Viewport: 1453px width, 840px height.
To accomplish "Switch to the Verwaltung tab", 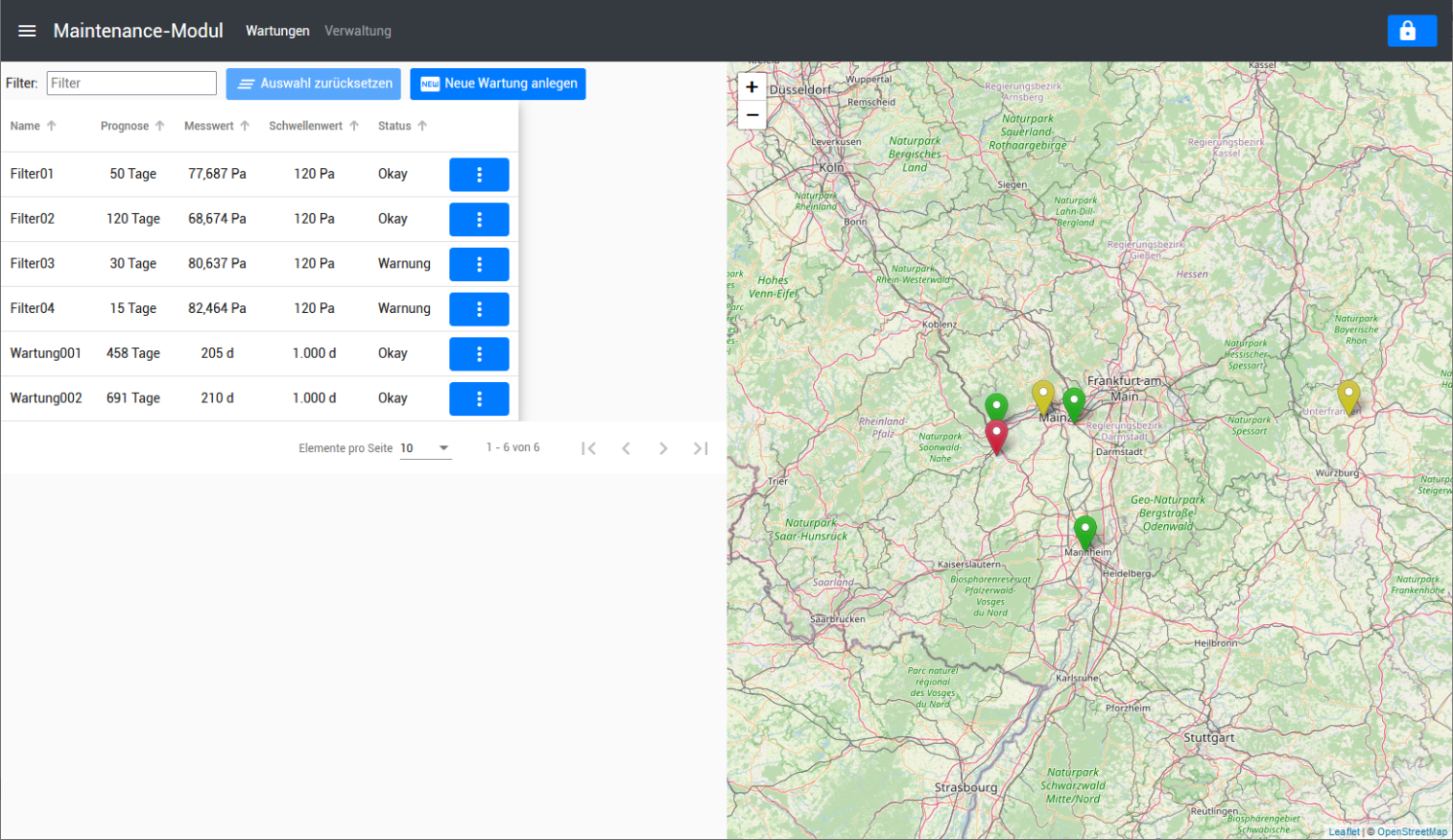I will [358, 31].
